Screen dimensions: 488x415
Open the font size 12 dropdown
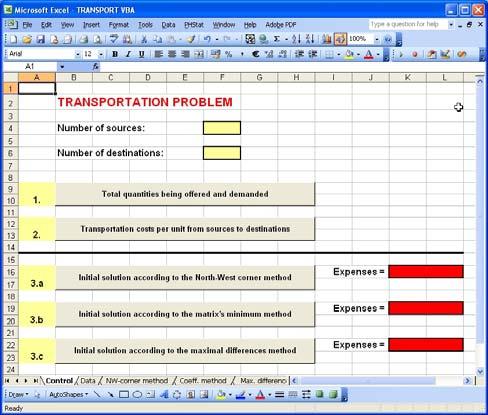point(101,54)
